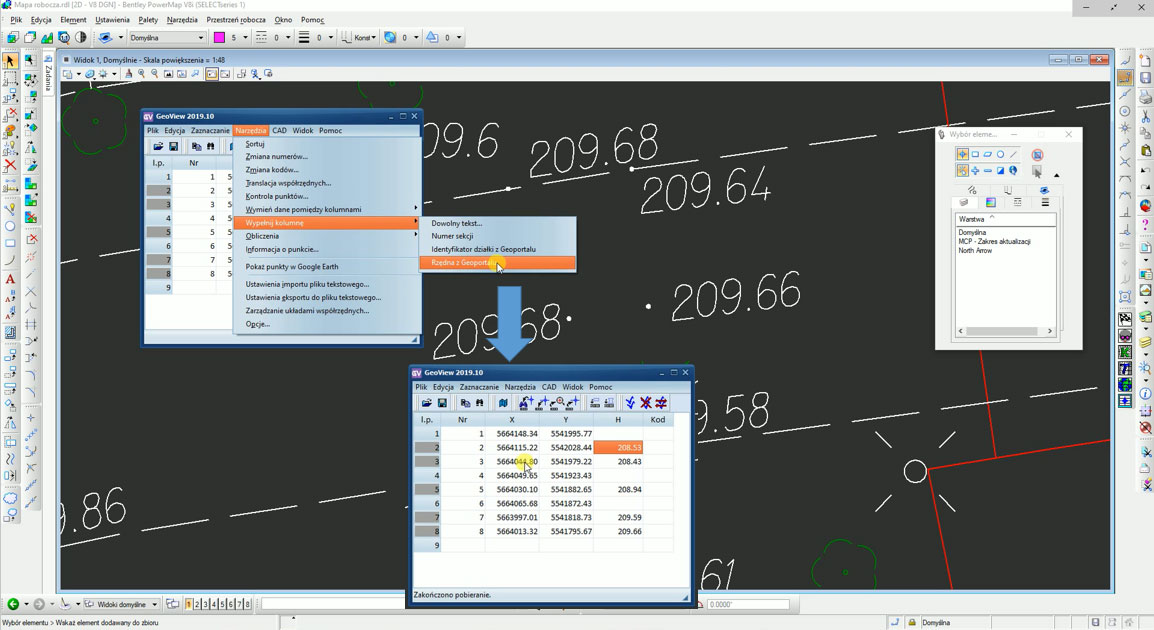Click save icon in lower GeoView toolbar
The width and height of the screenshot is (1154, 630).
coord(442,403)
